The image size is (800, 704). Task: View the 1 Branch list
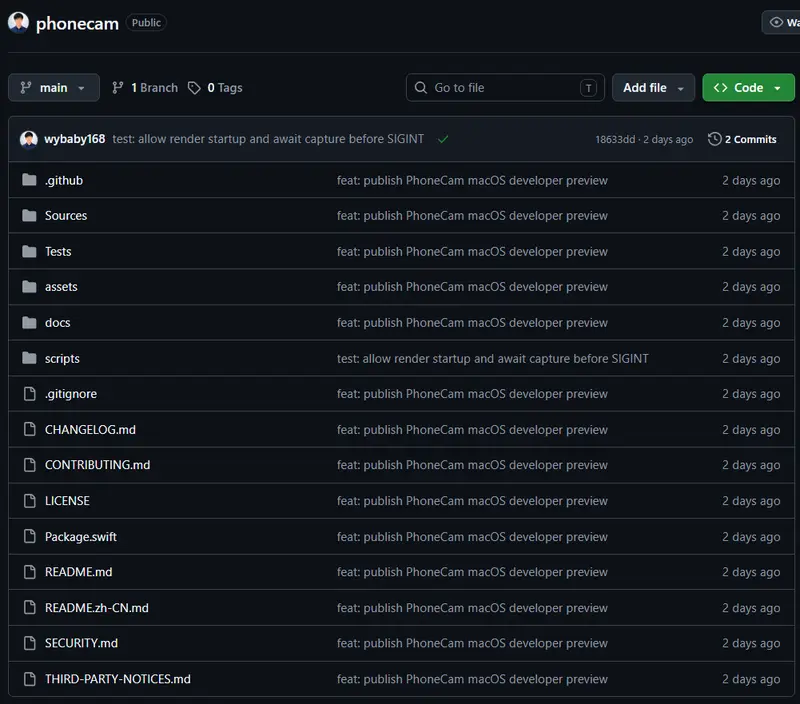tap(145, 88)
